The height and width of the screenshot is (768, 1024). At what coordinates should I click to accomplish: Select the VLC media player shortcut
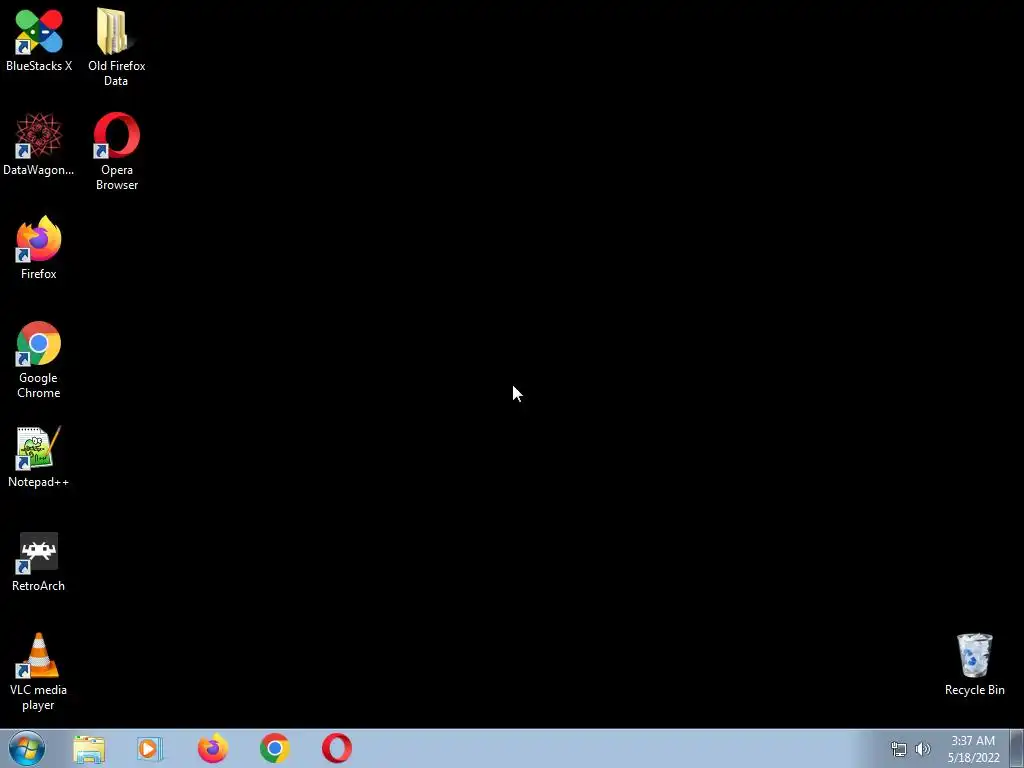(x=39, y=672)
